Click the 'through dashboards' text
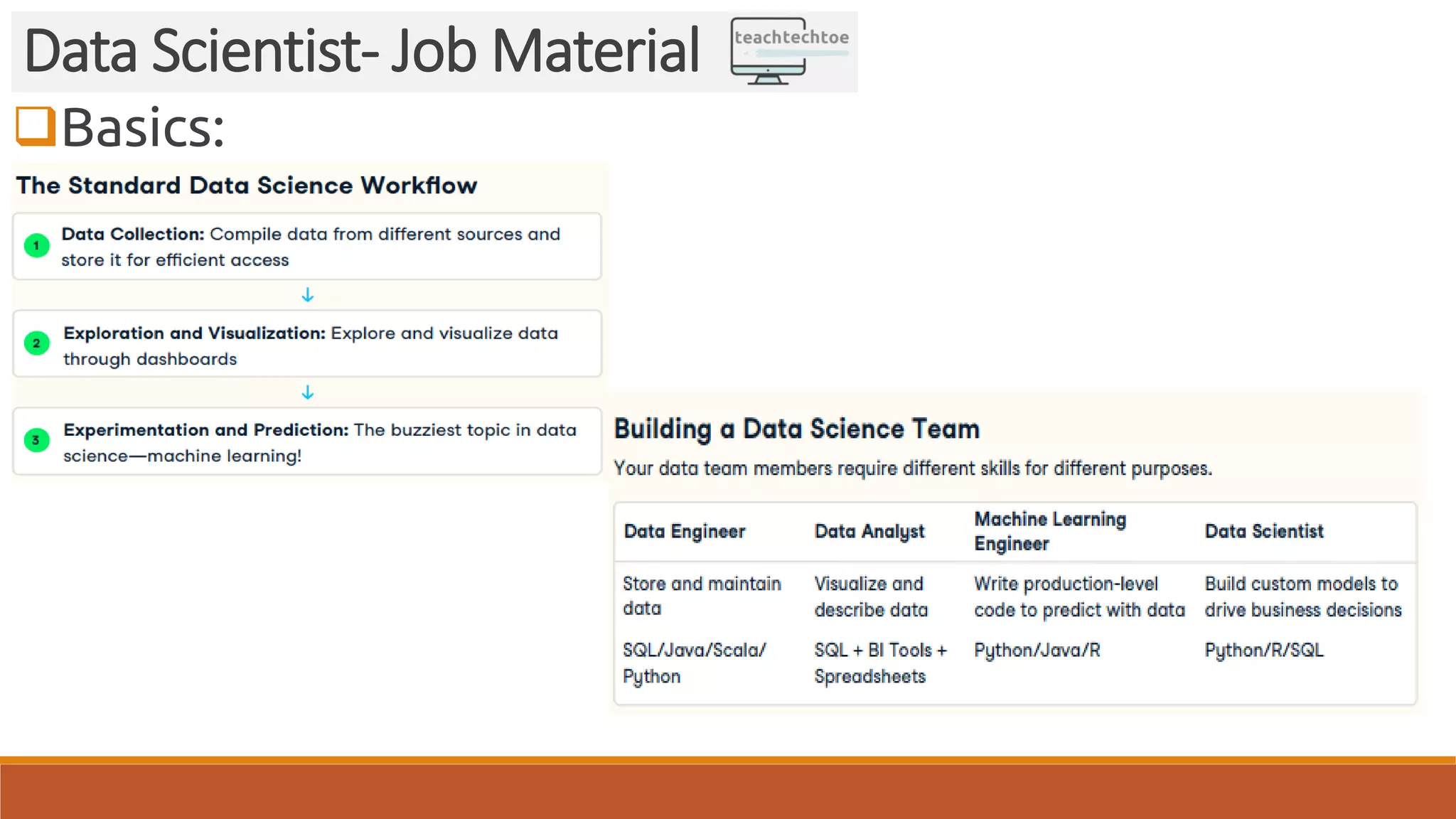 150,359
